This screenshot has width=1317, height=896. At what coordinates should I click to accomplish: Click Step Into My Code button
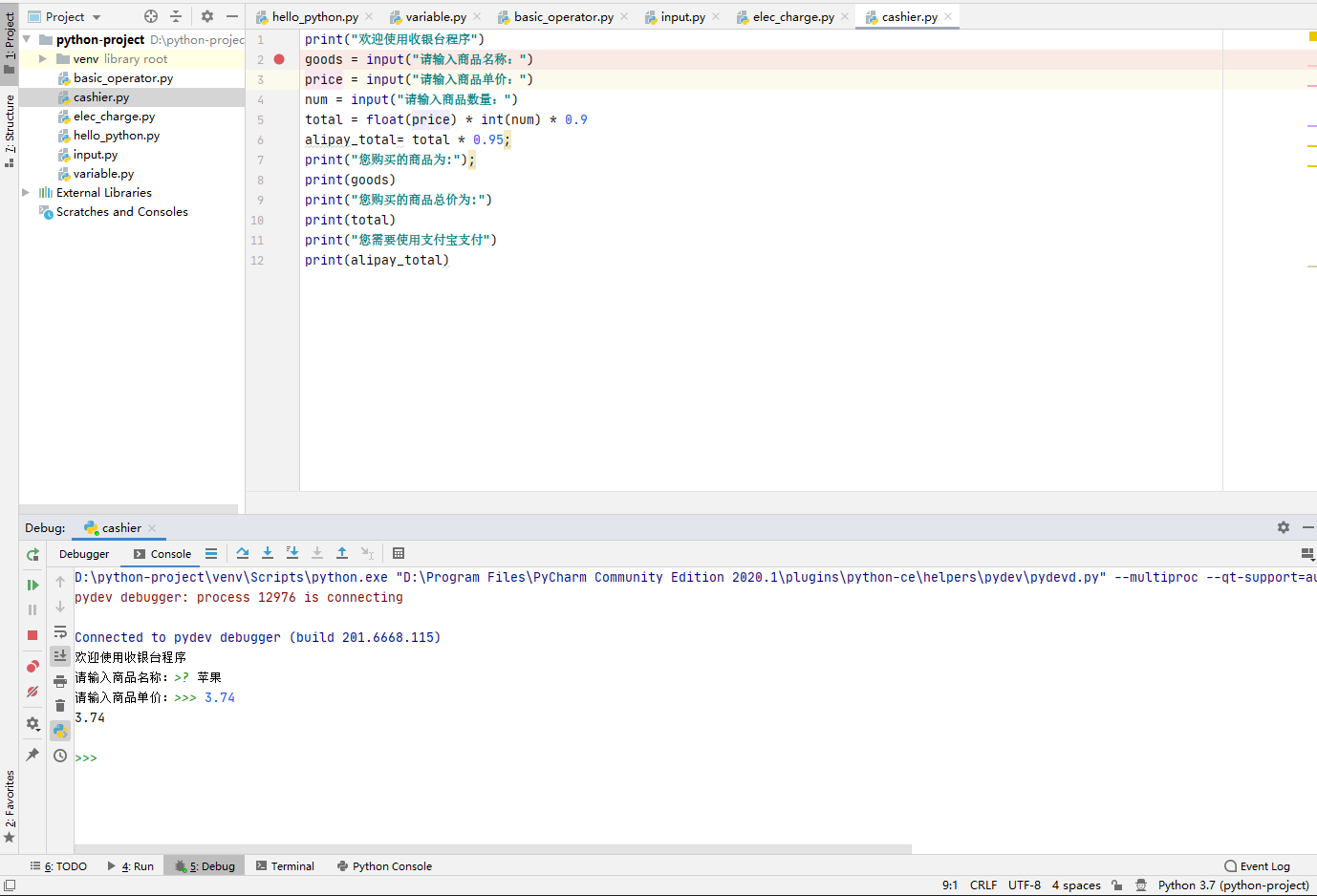pyautogui.click(x=292, y=553)
